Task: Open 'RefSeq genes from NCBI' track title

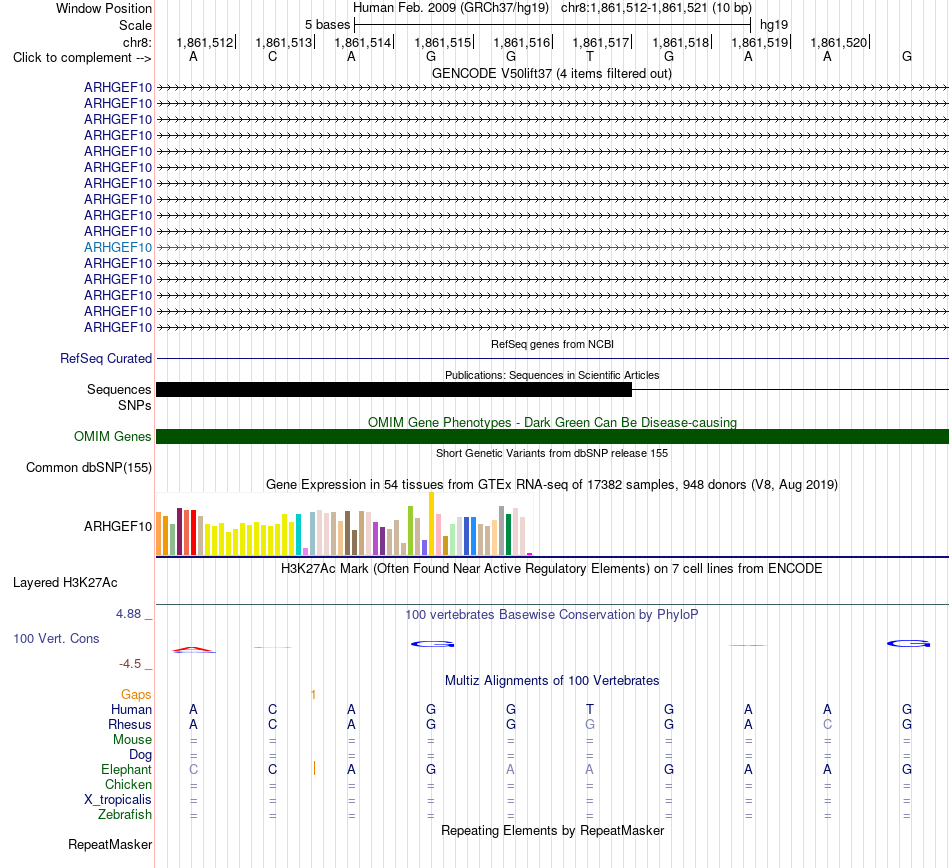Action: pos(552,344)
